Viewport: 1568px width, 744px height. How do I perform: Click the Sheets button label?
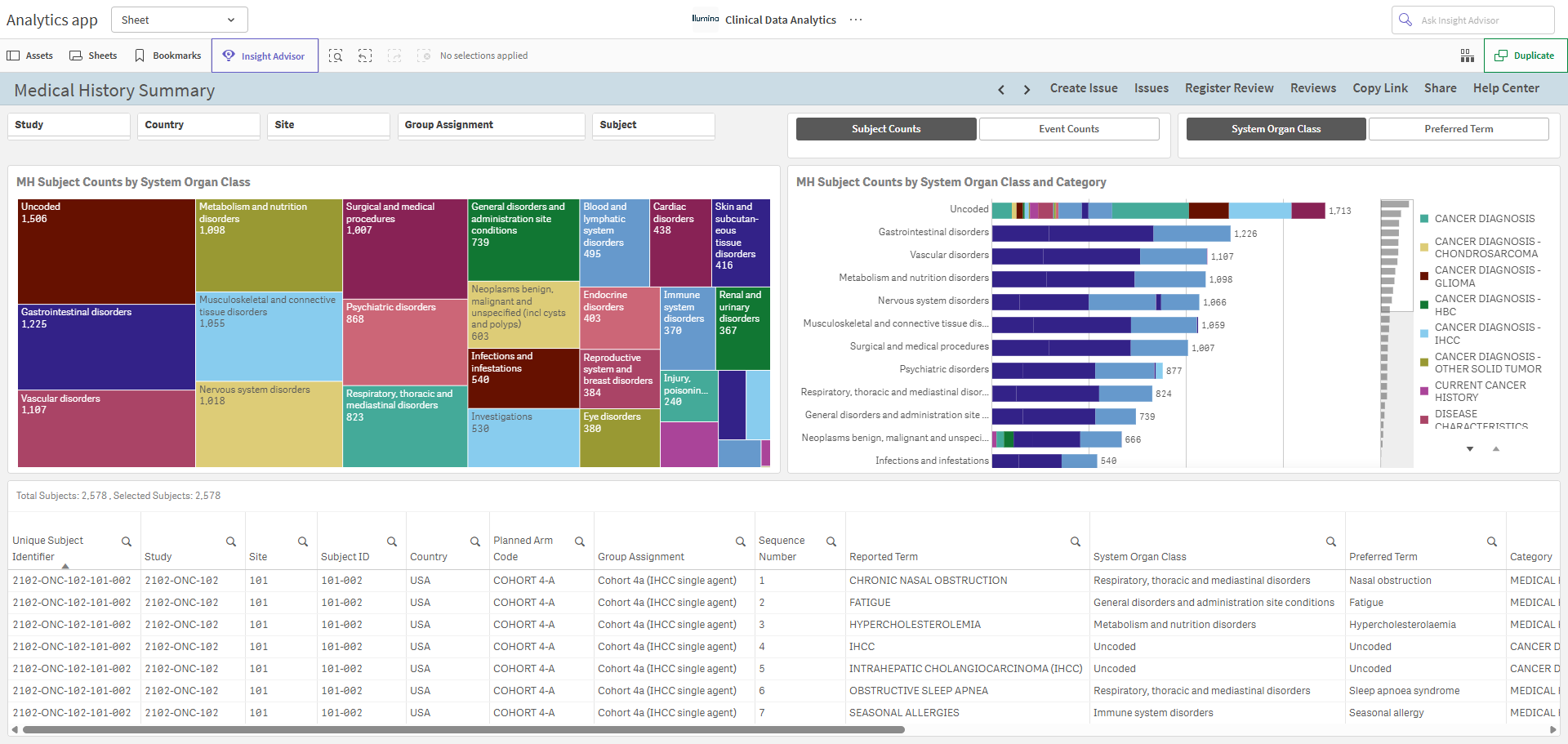103,56
